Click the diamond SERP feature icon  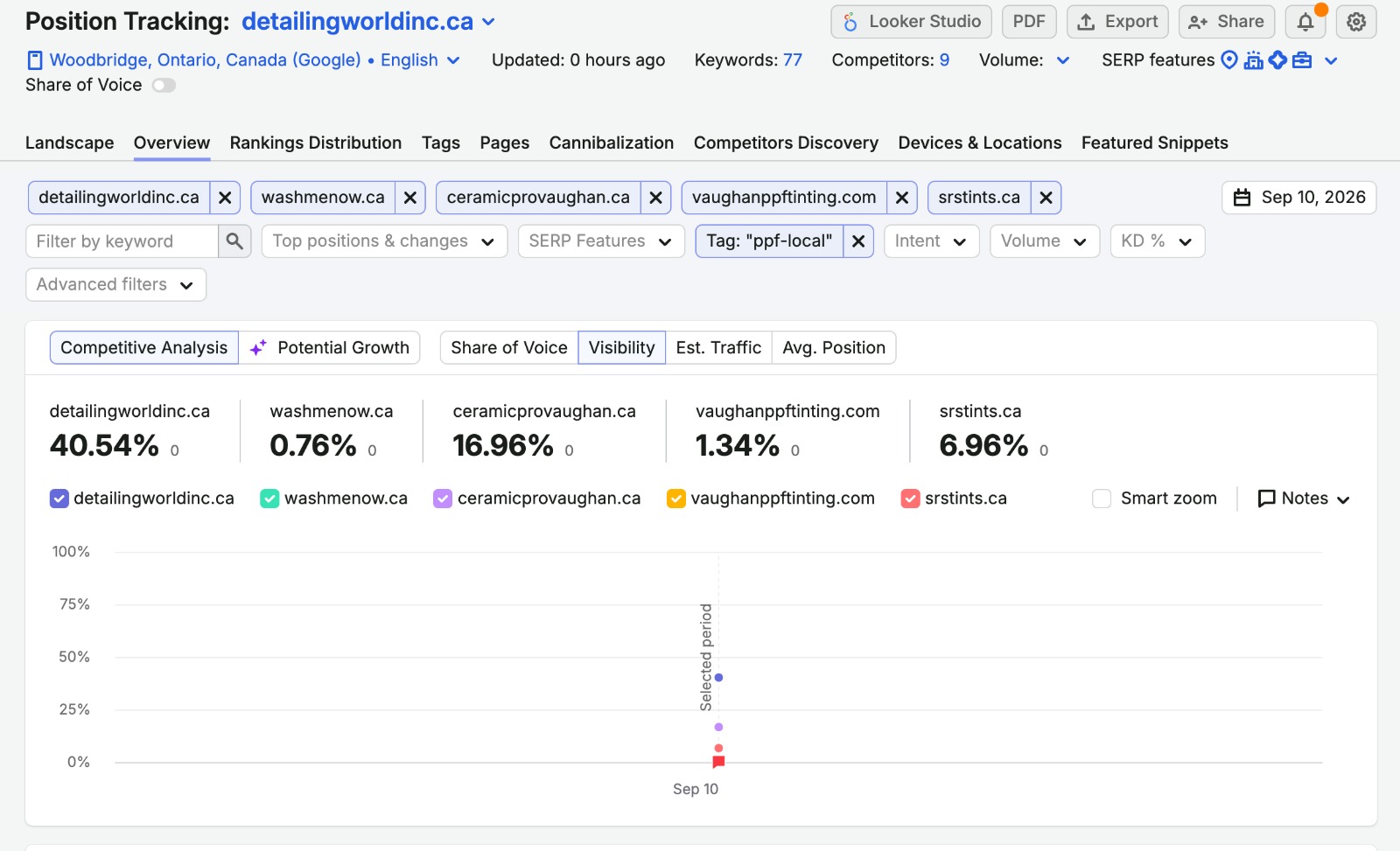coord(1277,59)
